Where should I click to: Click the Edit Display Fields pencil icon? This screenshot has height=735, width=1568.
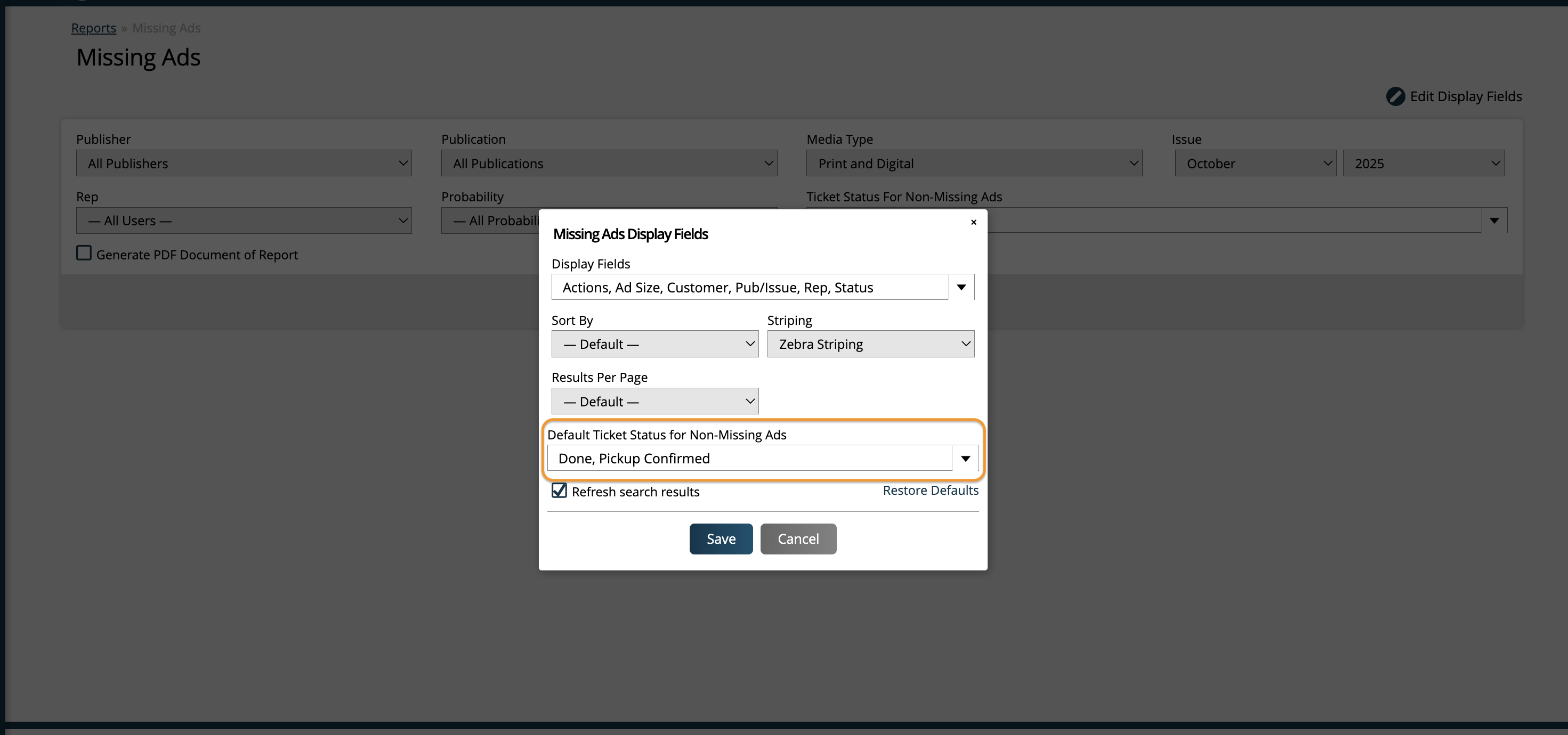[x=1395, y=96]
